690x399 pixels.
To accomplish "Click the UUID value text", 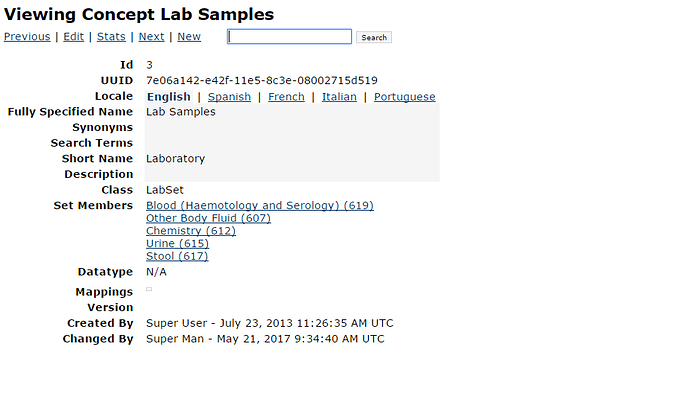I will (262, 81).
